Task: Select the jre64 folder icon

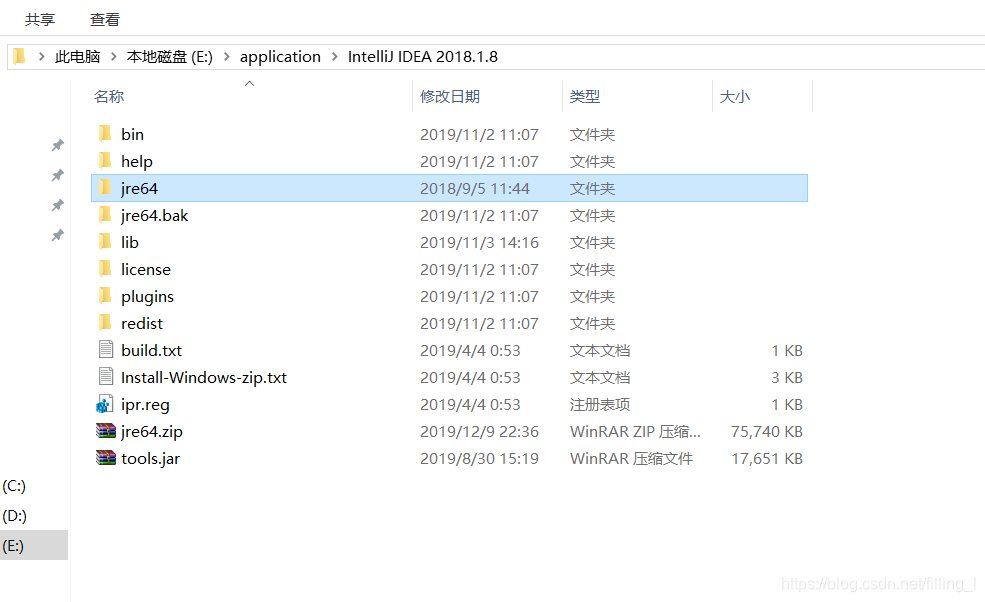Action: pos(105,187)
